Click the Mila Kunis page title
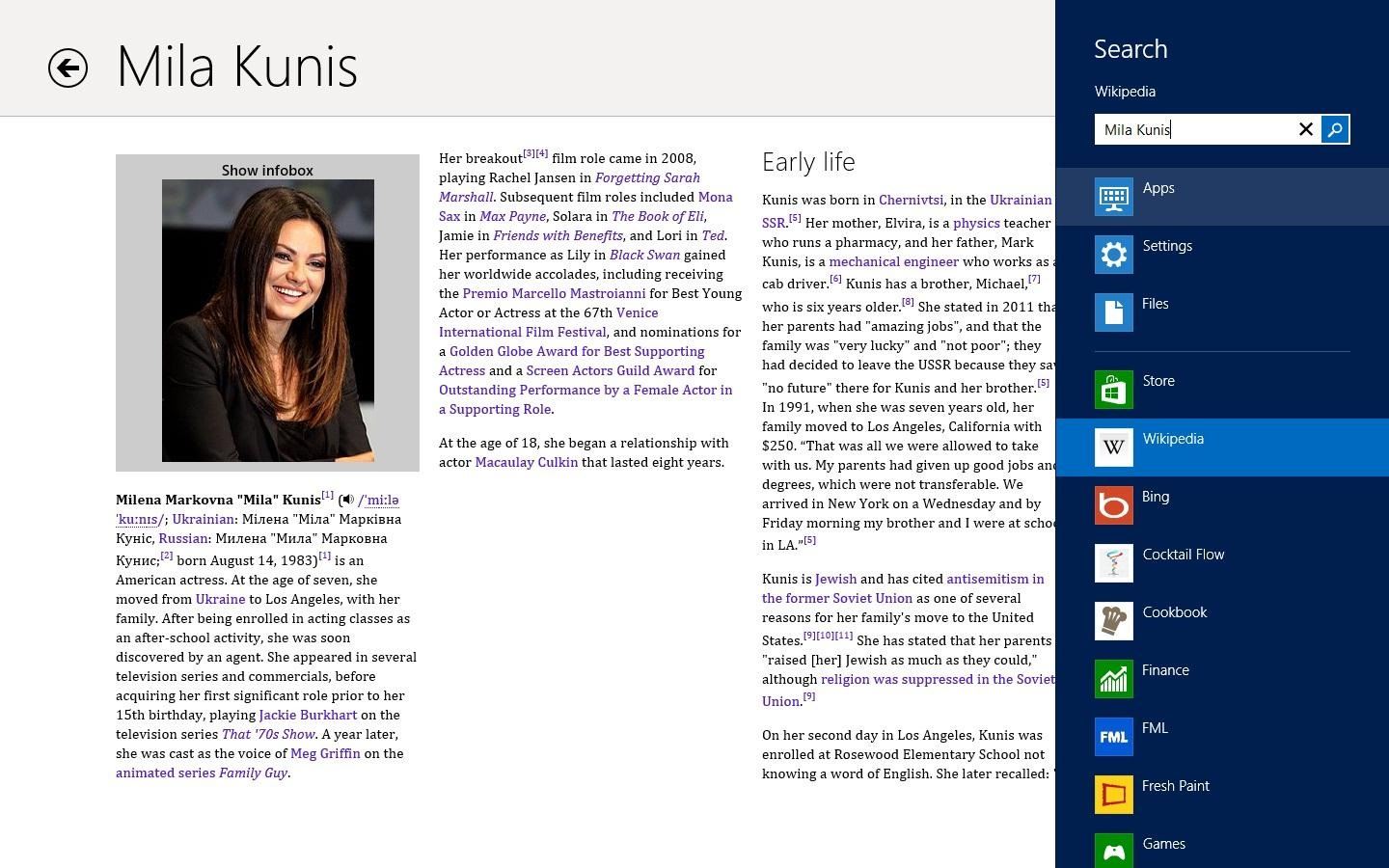Screen dimensions: 1389x868 pyautogui.click(x=237, y=67)
